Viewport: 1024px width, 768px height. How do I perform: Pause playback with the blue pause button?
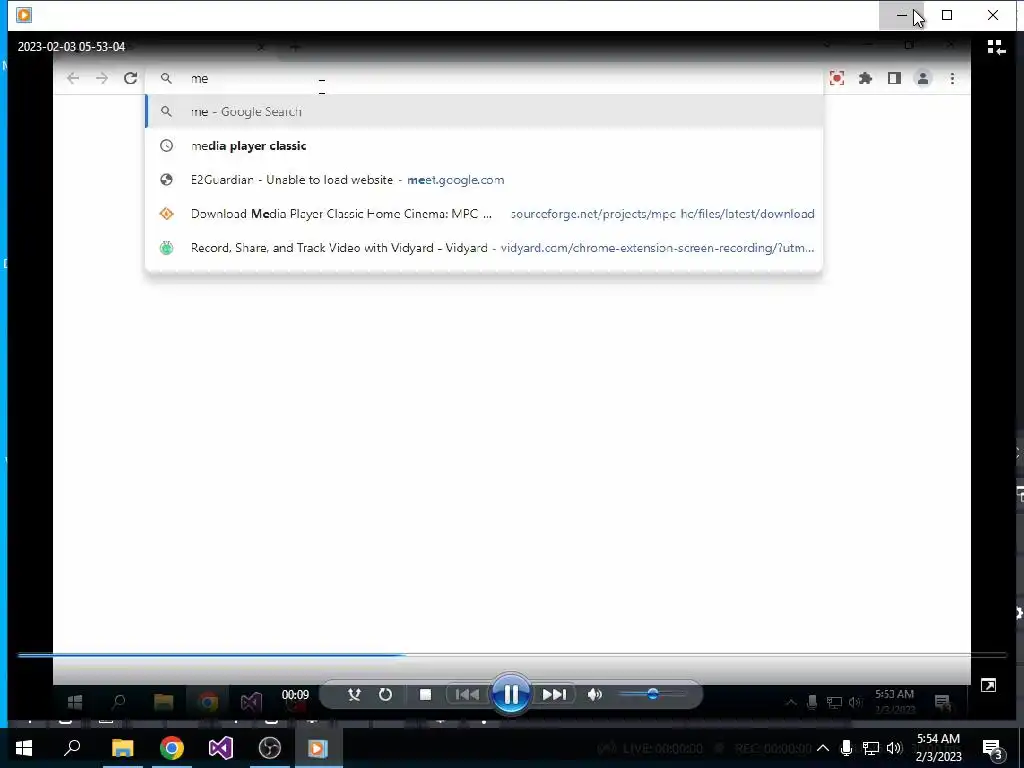[511, 694]
